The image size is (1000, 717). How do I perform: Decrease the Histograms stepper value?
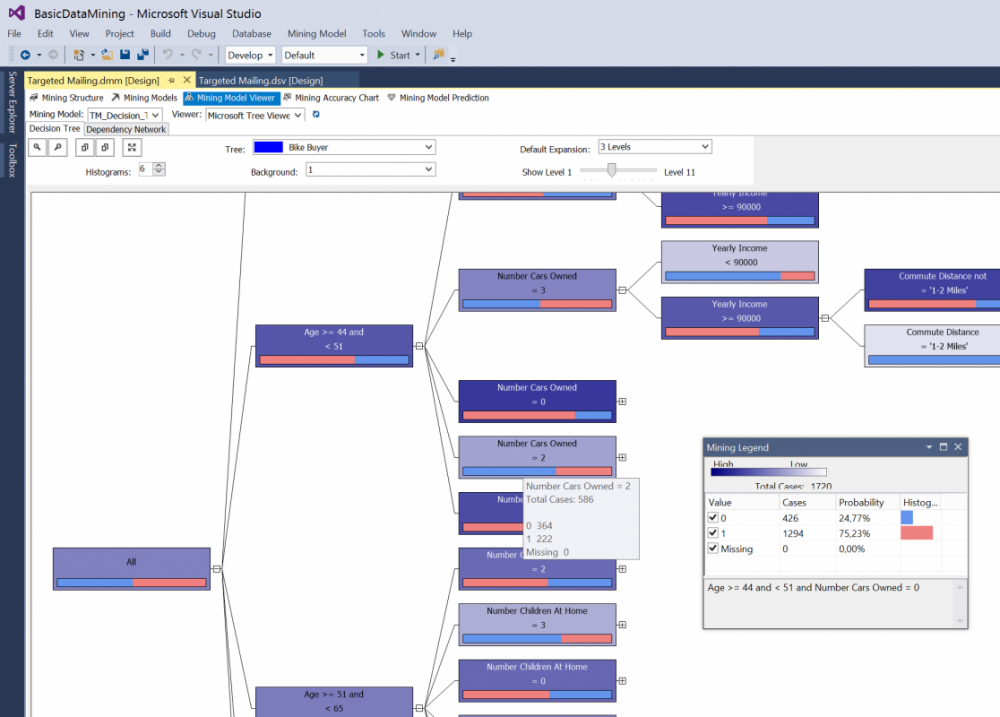[159, 172]
